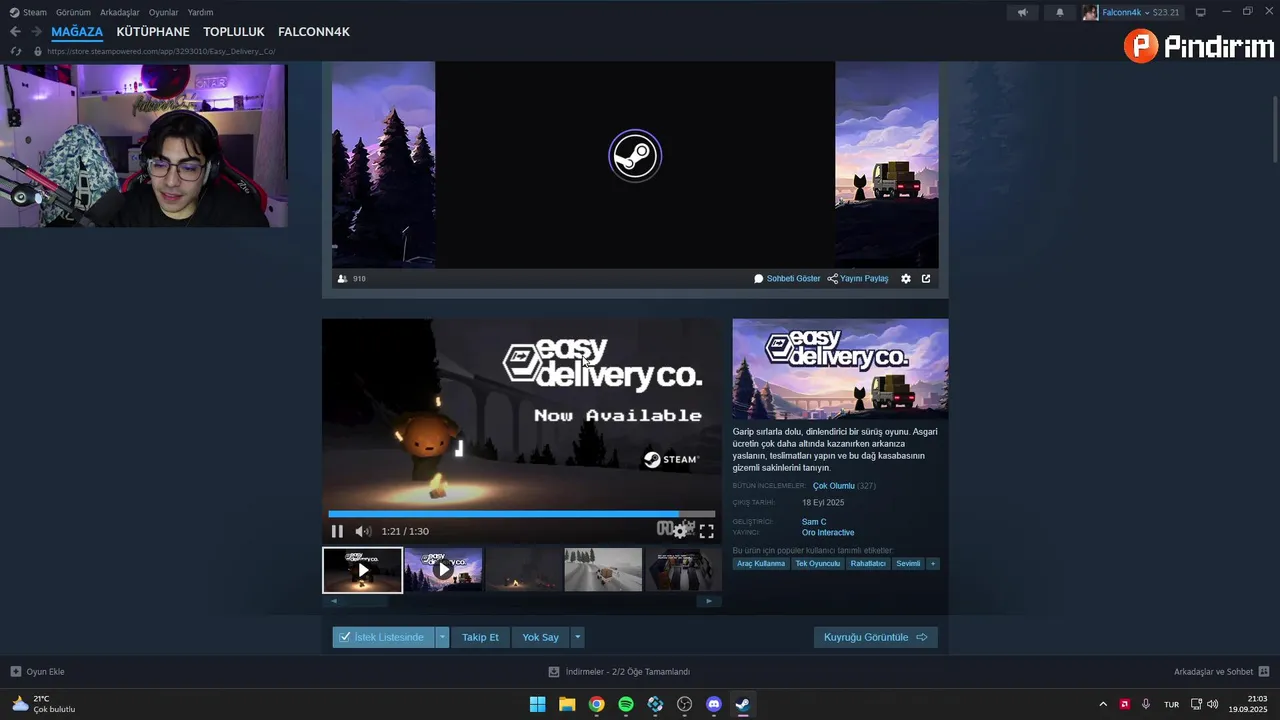Open İndirmeler downloads status

[x=619, y=672]
